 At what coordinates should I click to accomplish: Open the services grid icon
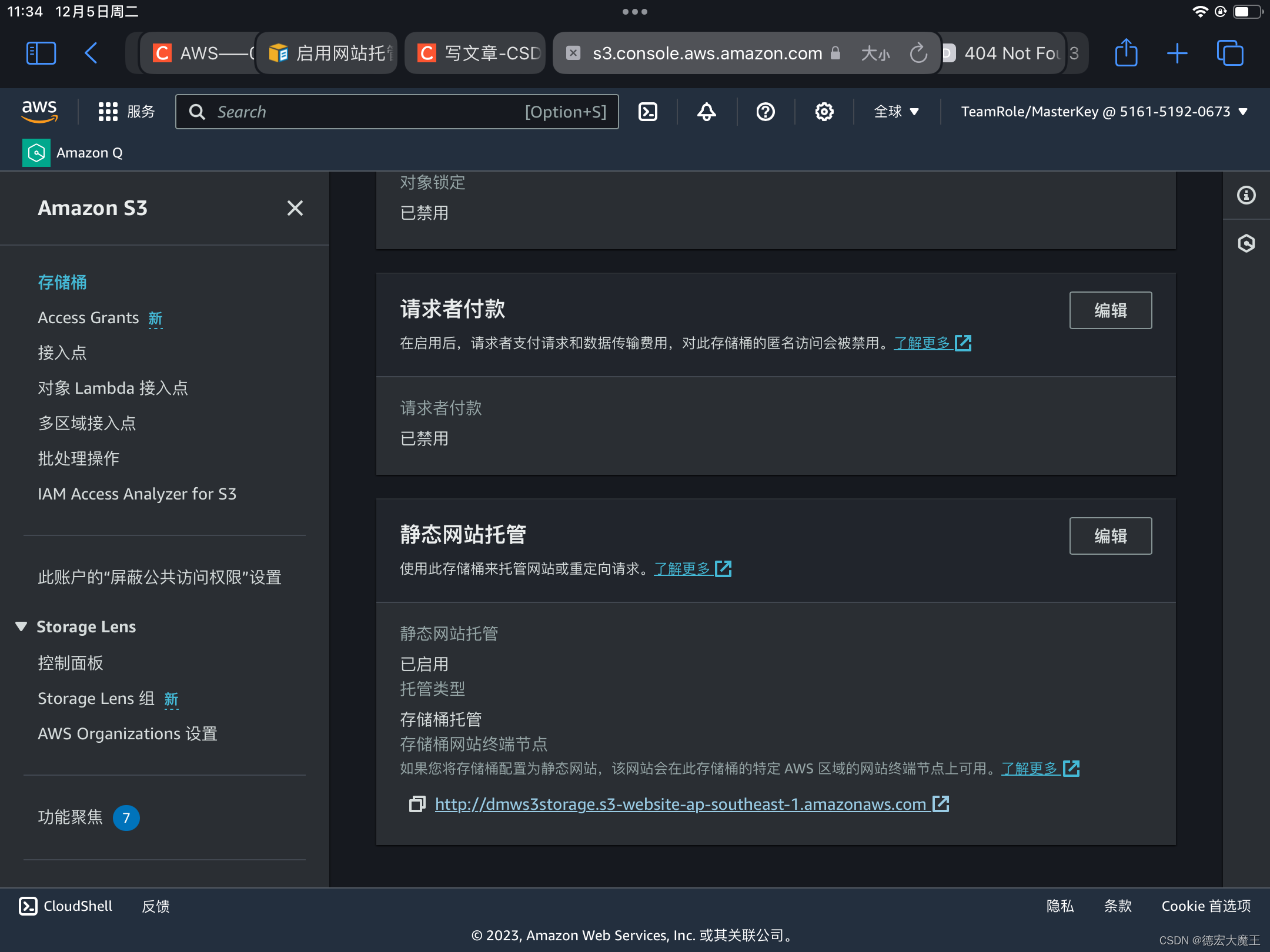point(108,112)
